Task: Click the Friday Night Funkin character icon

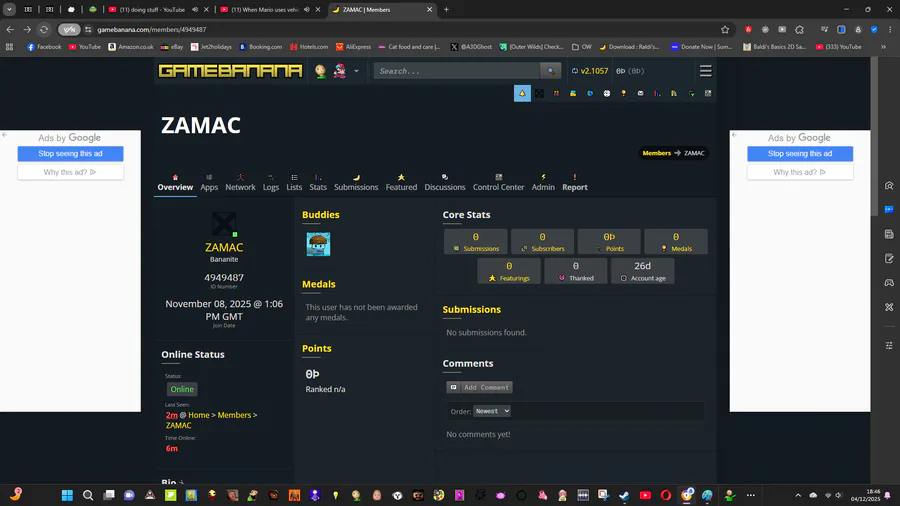Action: pyautogui.click(x=340, y=71)
